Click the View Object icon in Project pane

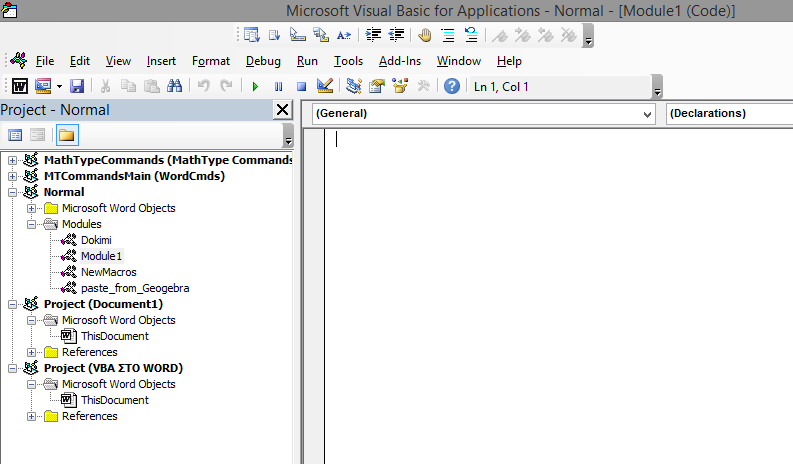point(37,135)
